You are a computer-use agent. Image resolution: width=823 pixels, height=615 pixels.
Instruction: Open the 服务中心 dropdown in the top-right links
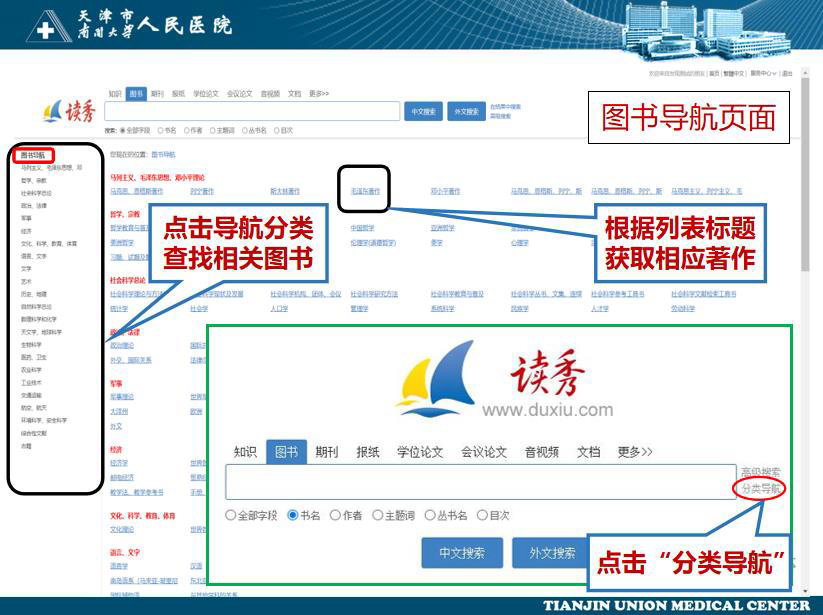[x=763, y=73]
